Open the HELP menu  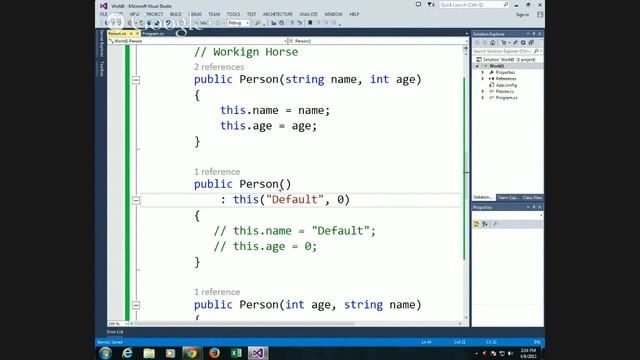click(354, 14)
